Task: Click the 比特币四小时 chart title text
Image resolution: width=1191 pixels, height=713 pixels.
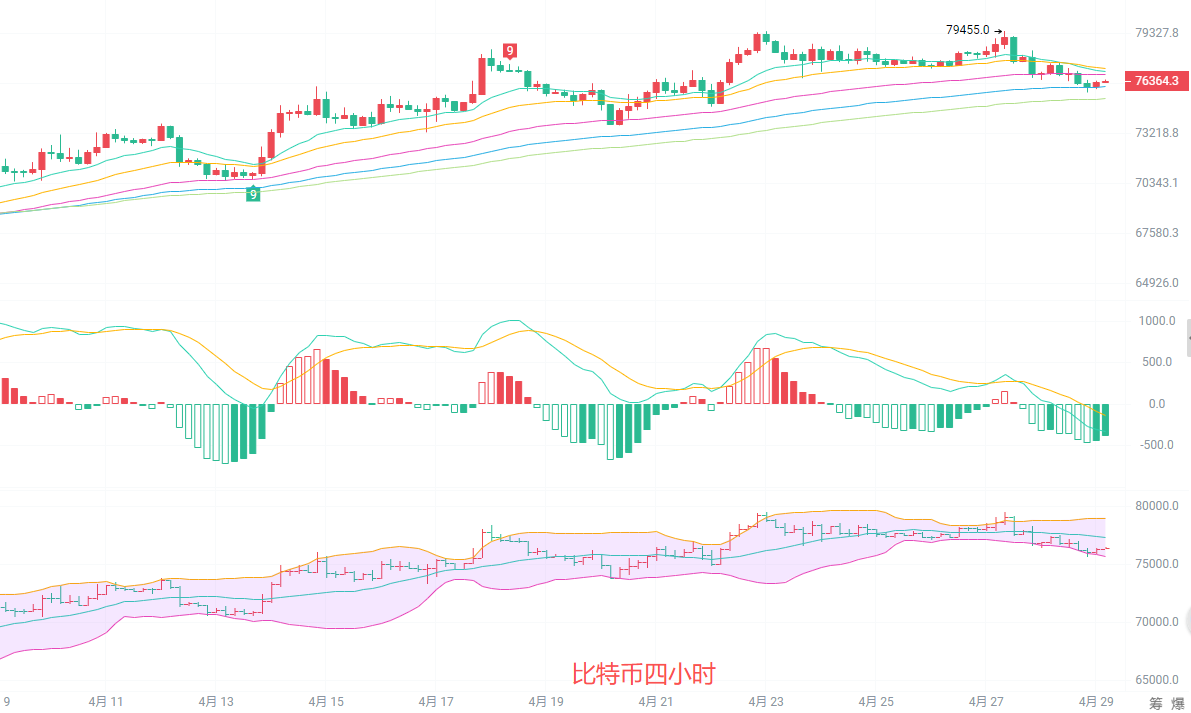Action: [x=644, y=674]
